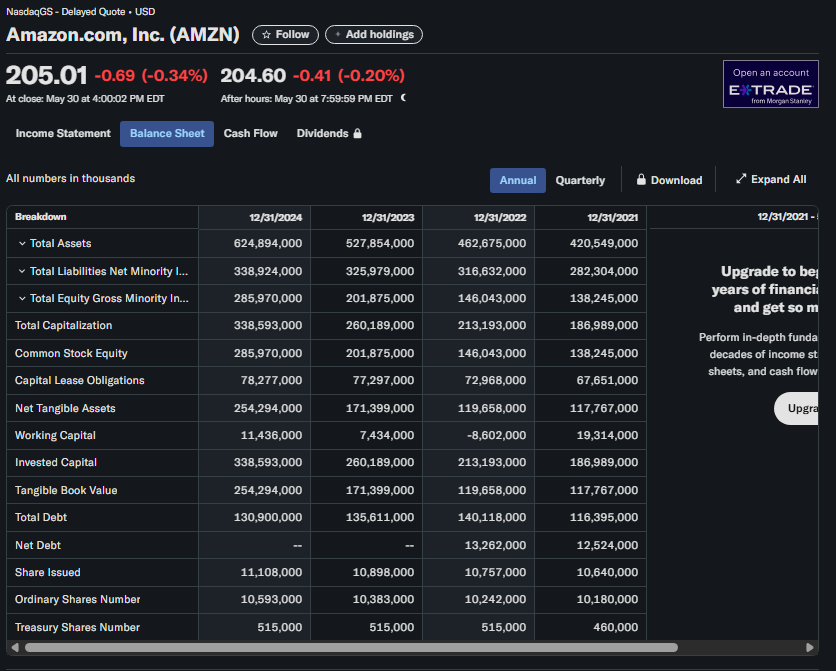Click the Download button

click(669, 180)
